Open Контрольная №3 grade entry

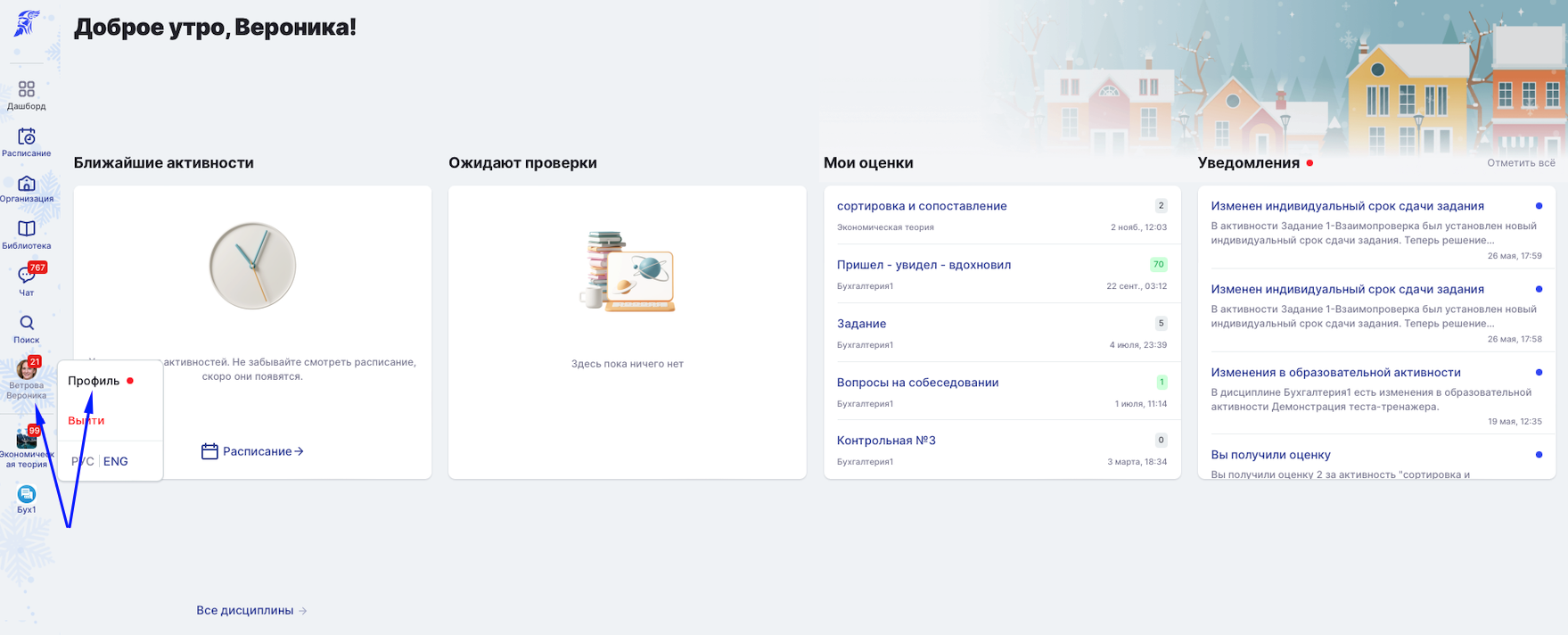pos(886,441)
